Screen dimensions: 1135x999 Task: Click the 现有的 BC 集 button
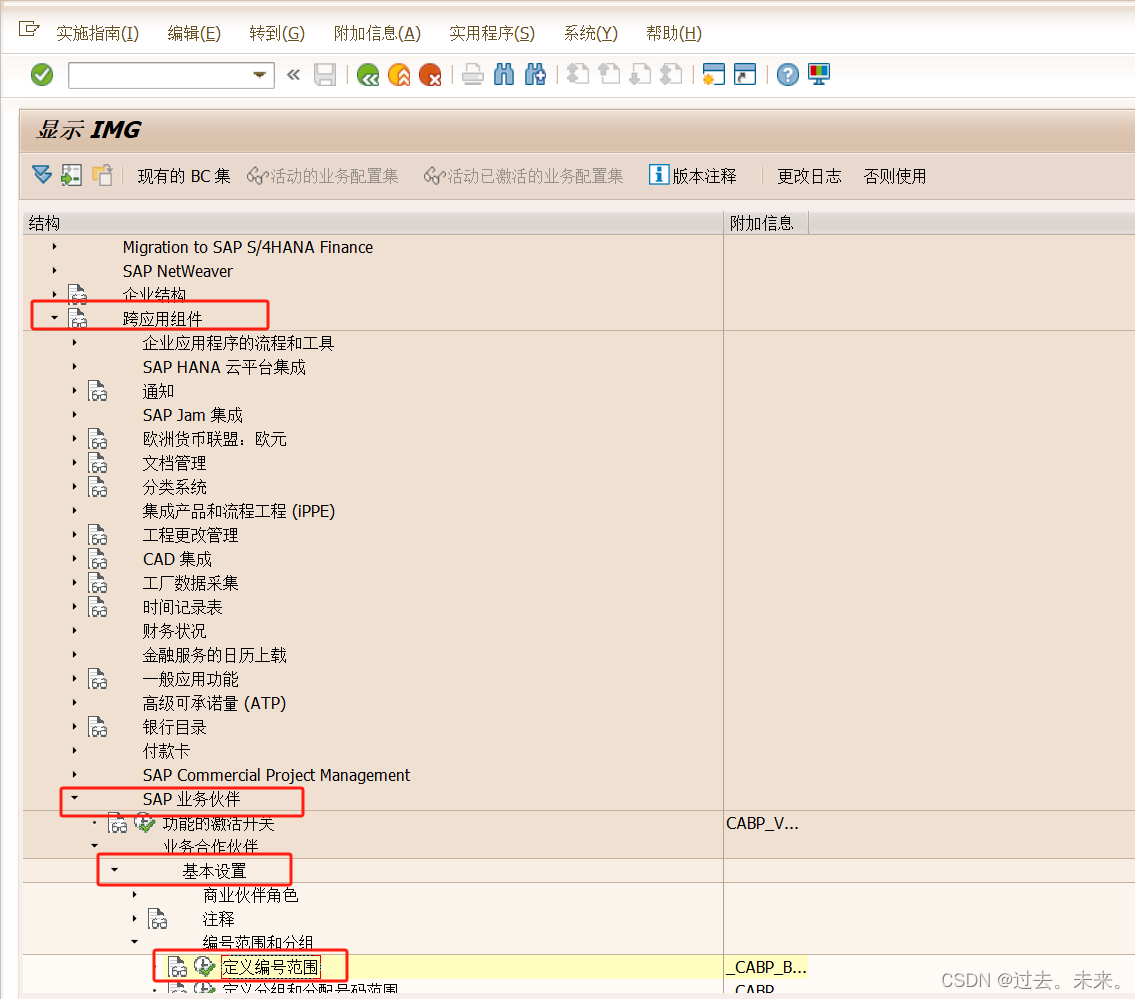[184, 176]
